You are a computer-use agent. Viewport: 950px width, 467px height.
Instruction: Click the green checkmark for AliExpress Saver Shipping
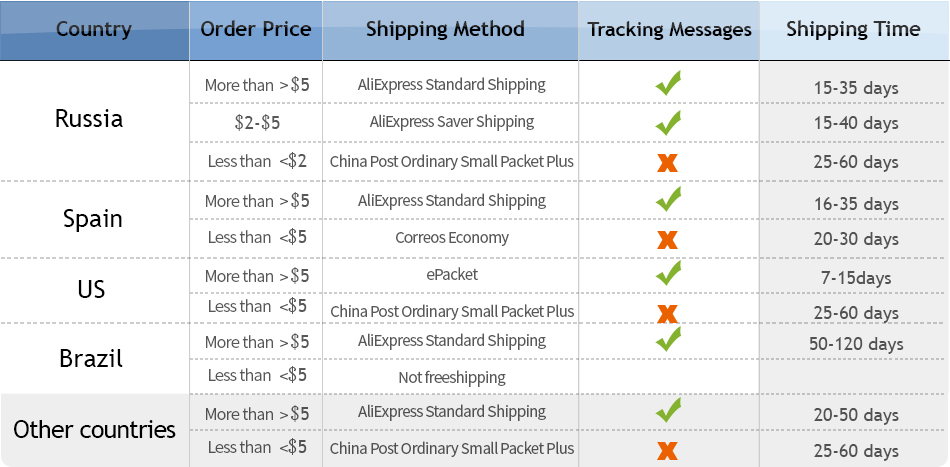click(668, 123)
